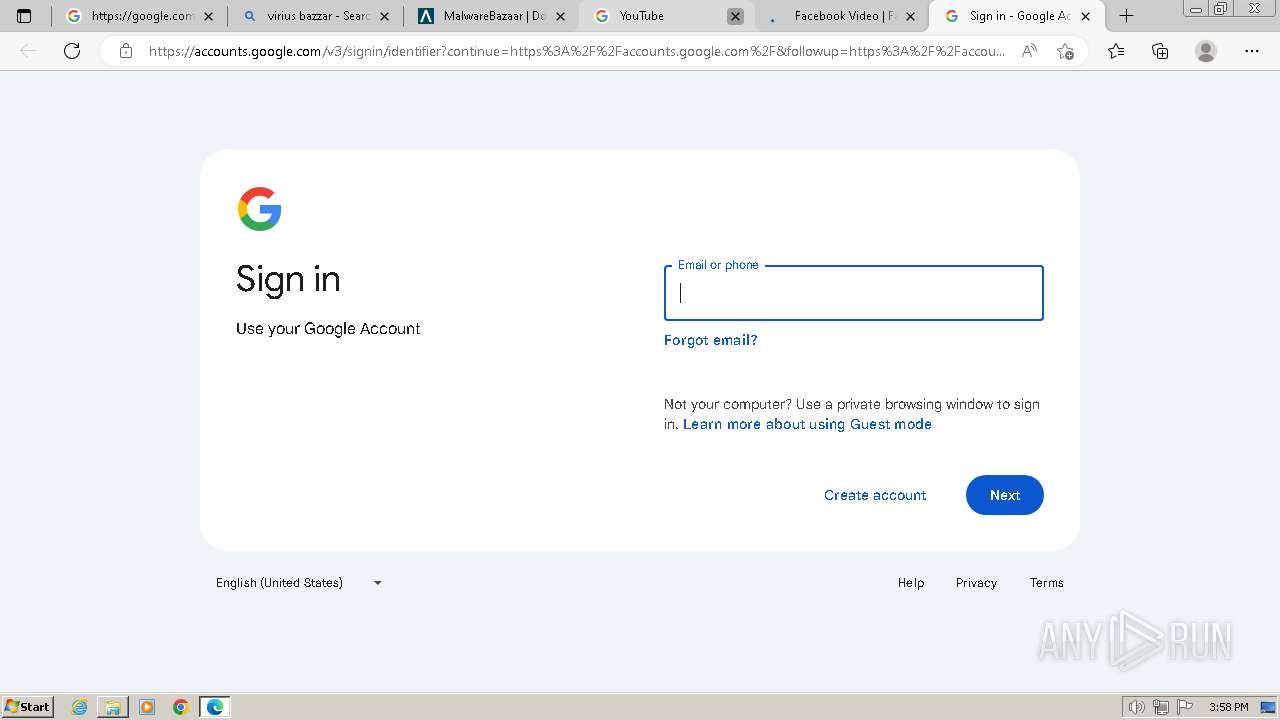Open Settings and more ellipsis menu

point(1252,51)
